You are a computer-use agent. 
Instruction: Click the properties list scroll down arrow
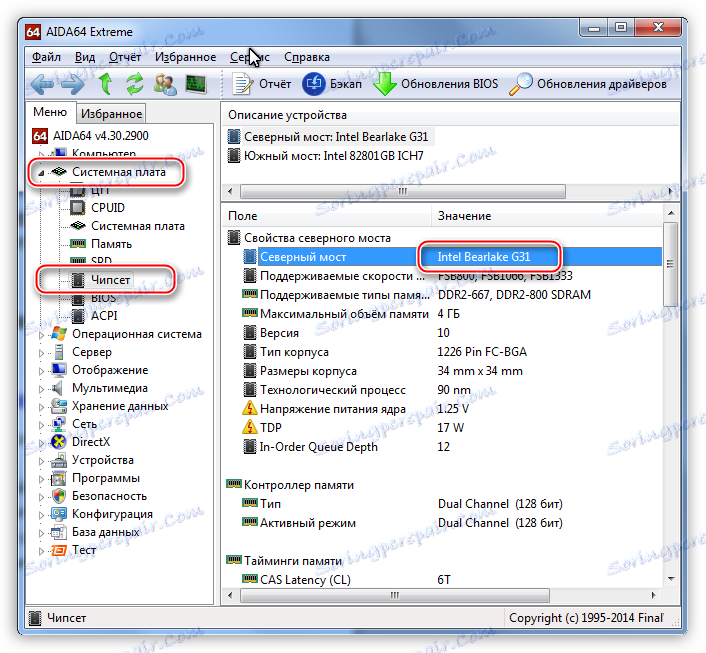[x=671, y=579]
